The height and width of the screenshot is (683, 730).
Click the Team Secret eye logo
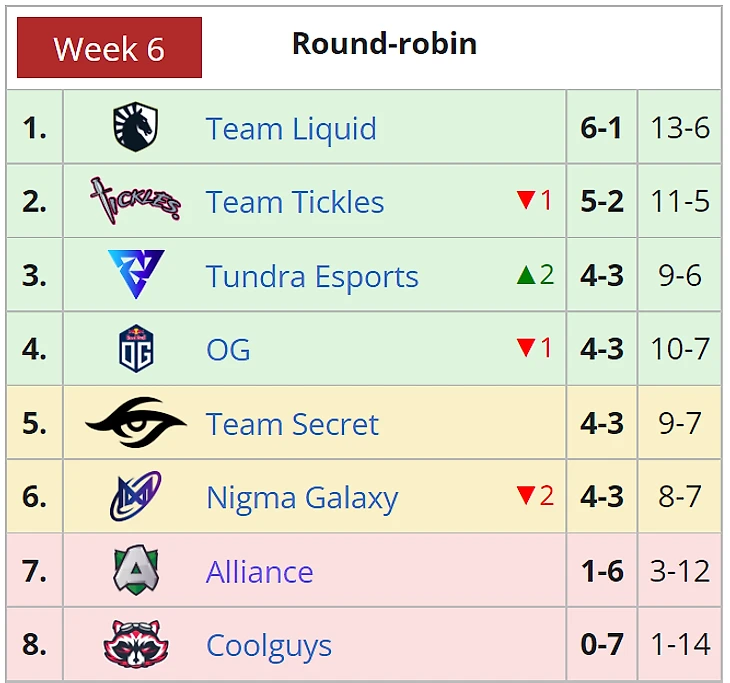136,423
